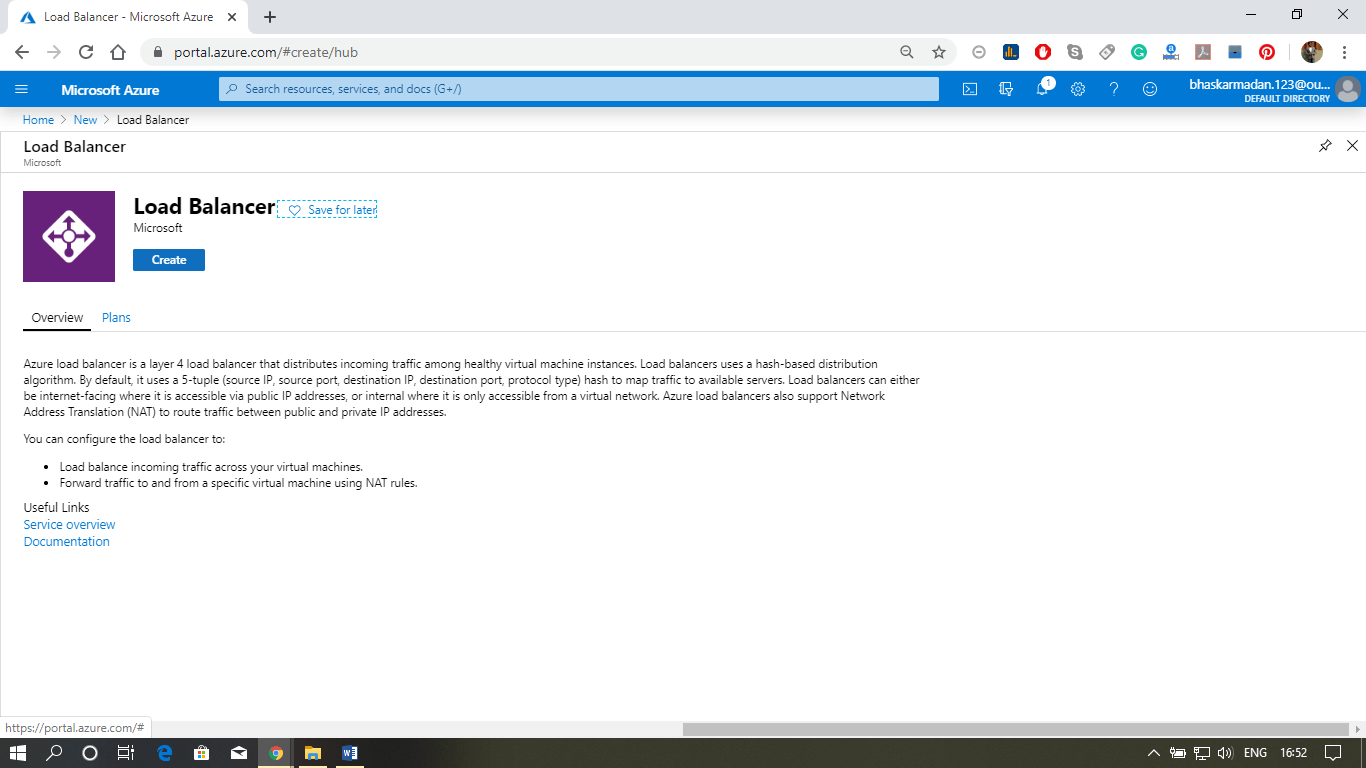Show hidden system tray icons
The height and width of the screenshot is (768, 1366).
tap(1154, 753)
